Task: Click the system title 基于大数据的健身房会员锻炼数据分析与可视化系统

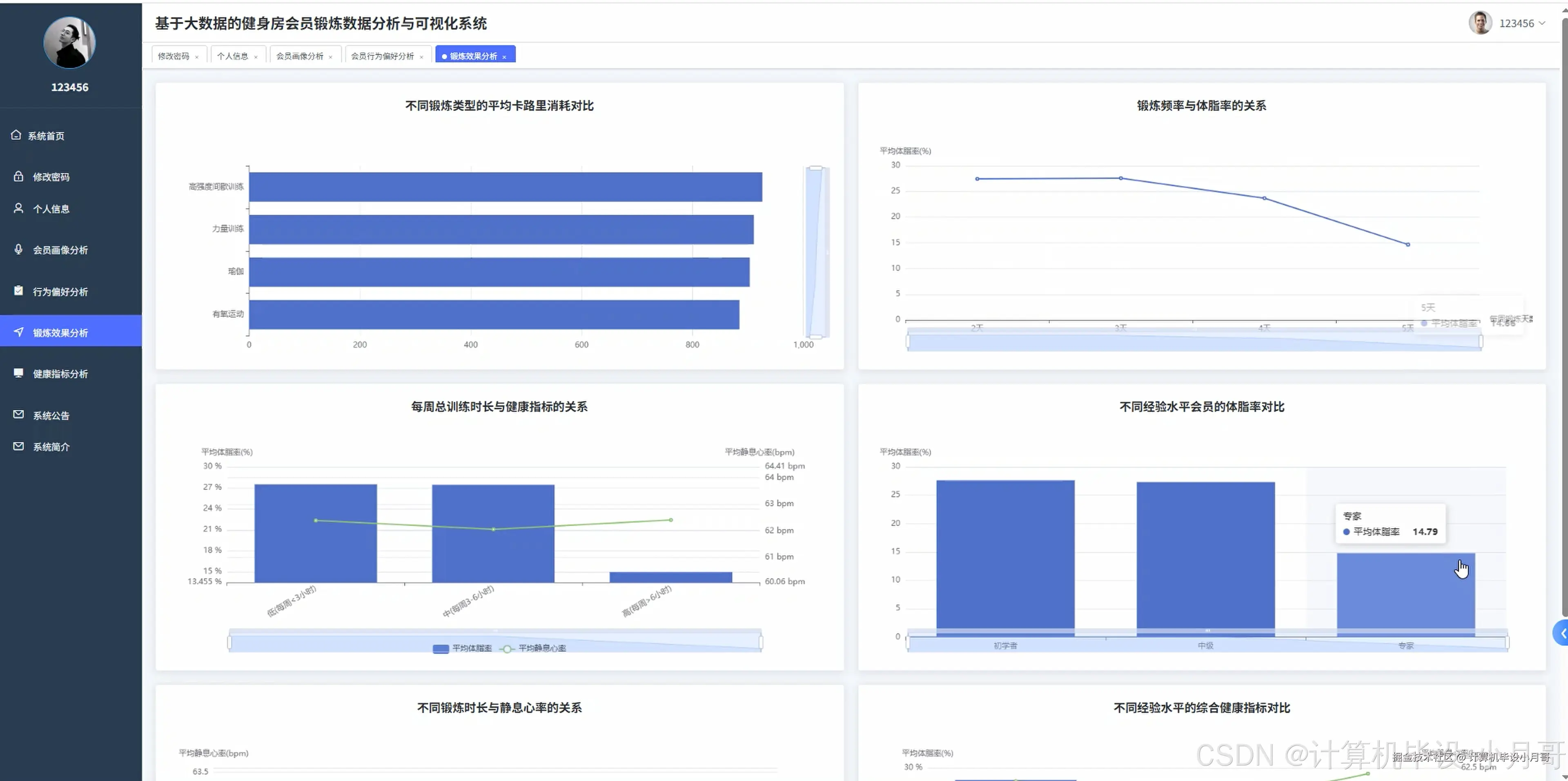Action: click(321, 23)
